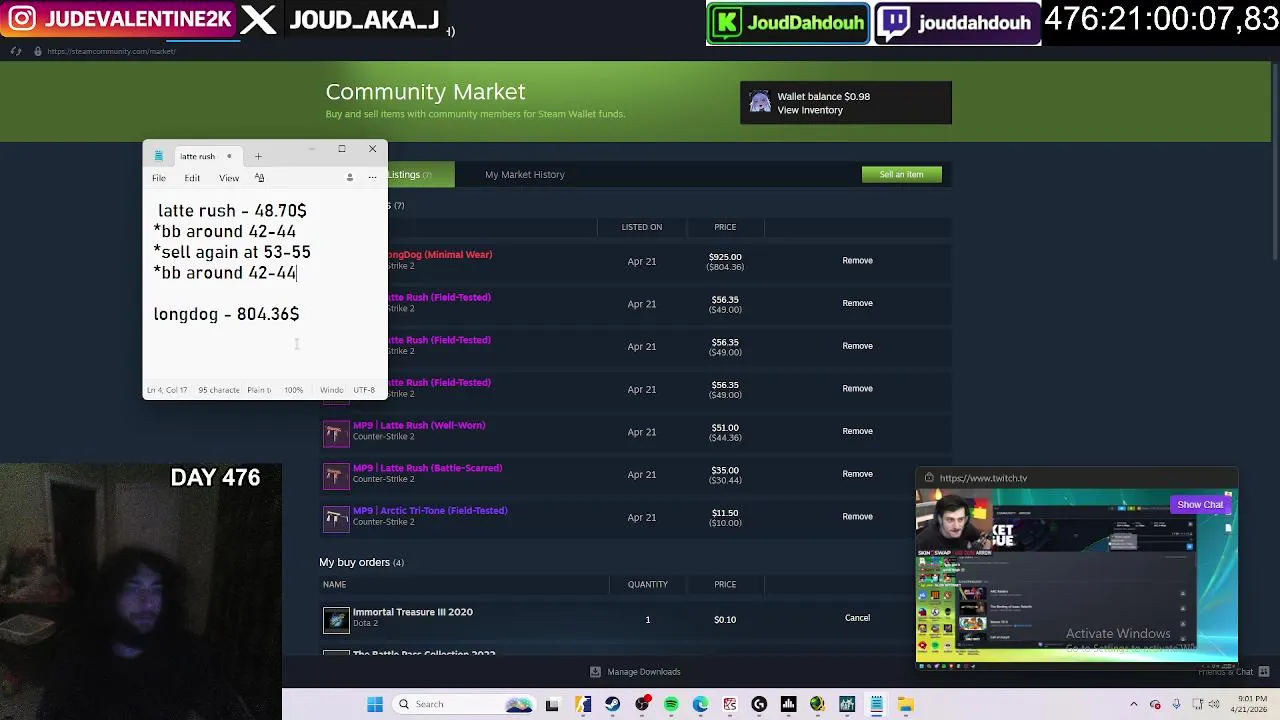Viewport: 1280px width, 720px height.
Task: Click the Ln 4, Col 17 status entry
Action: pos(167,390)
